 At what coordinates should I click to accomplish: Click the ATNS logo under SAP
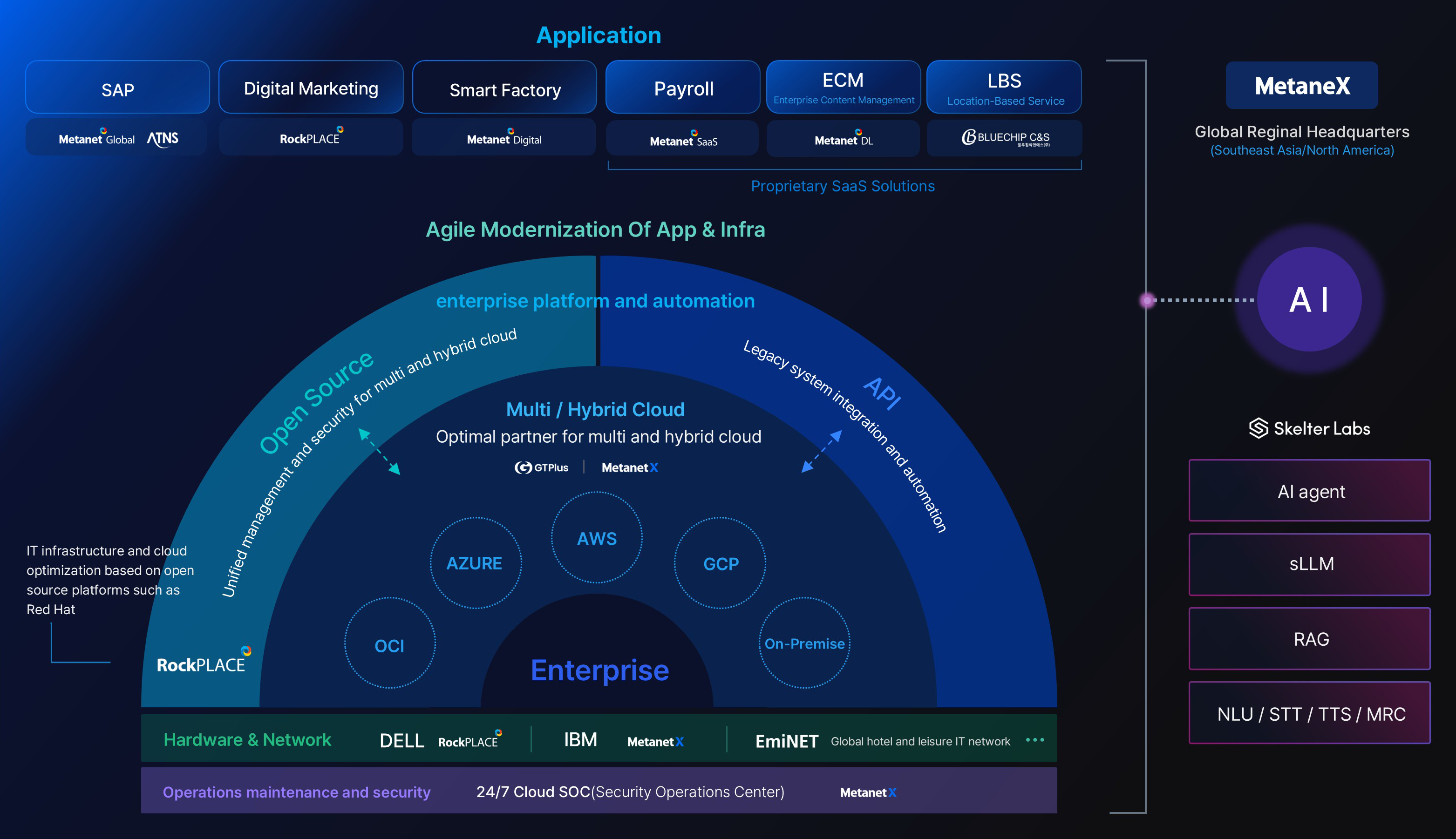163,139
